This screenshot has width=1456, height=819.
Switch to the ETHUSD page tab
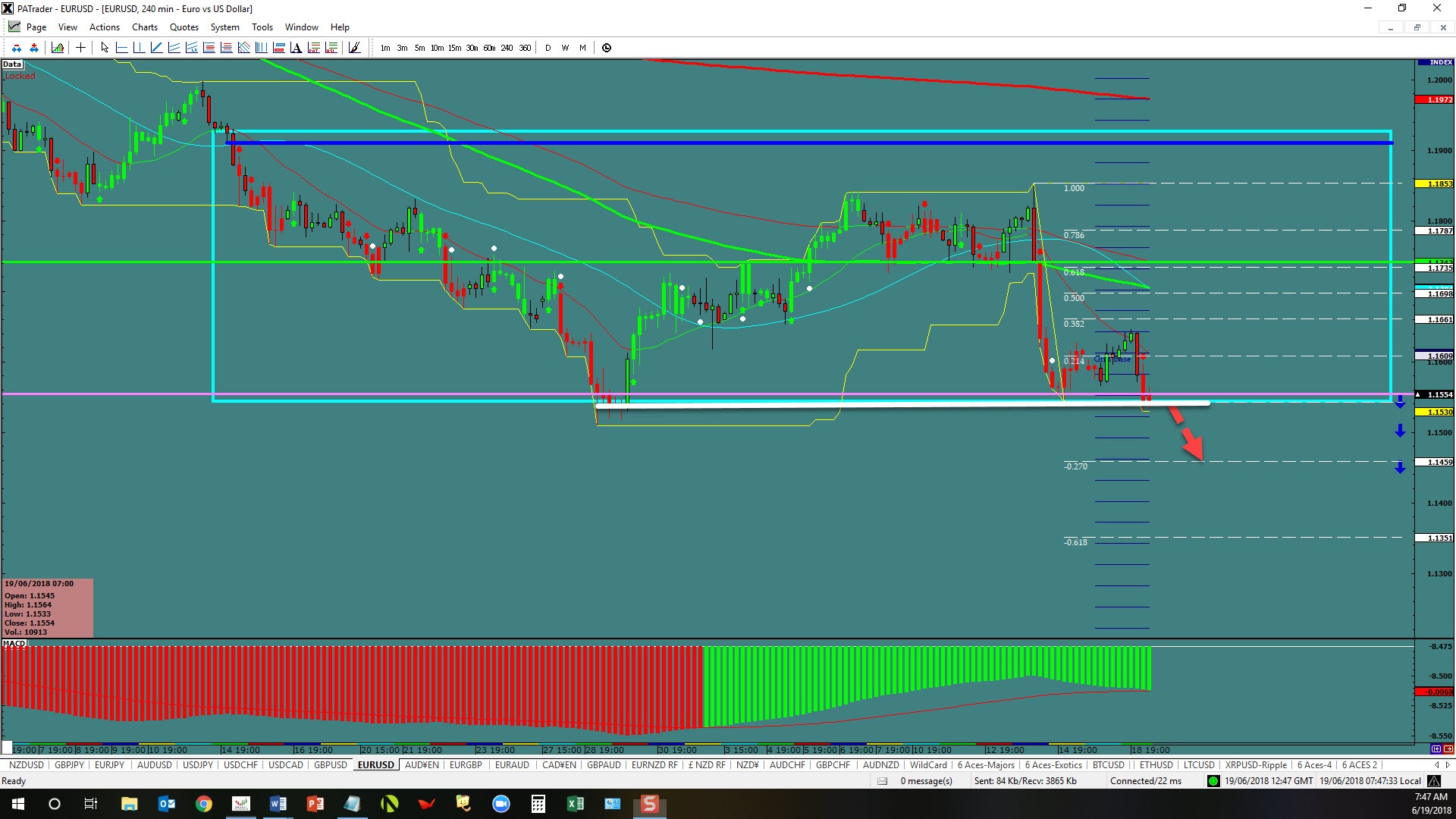(1156, 765)
